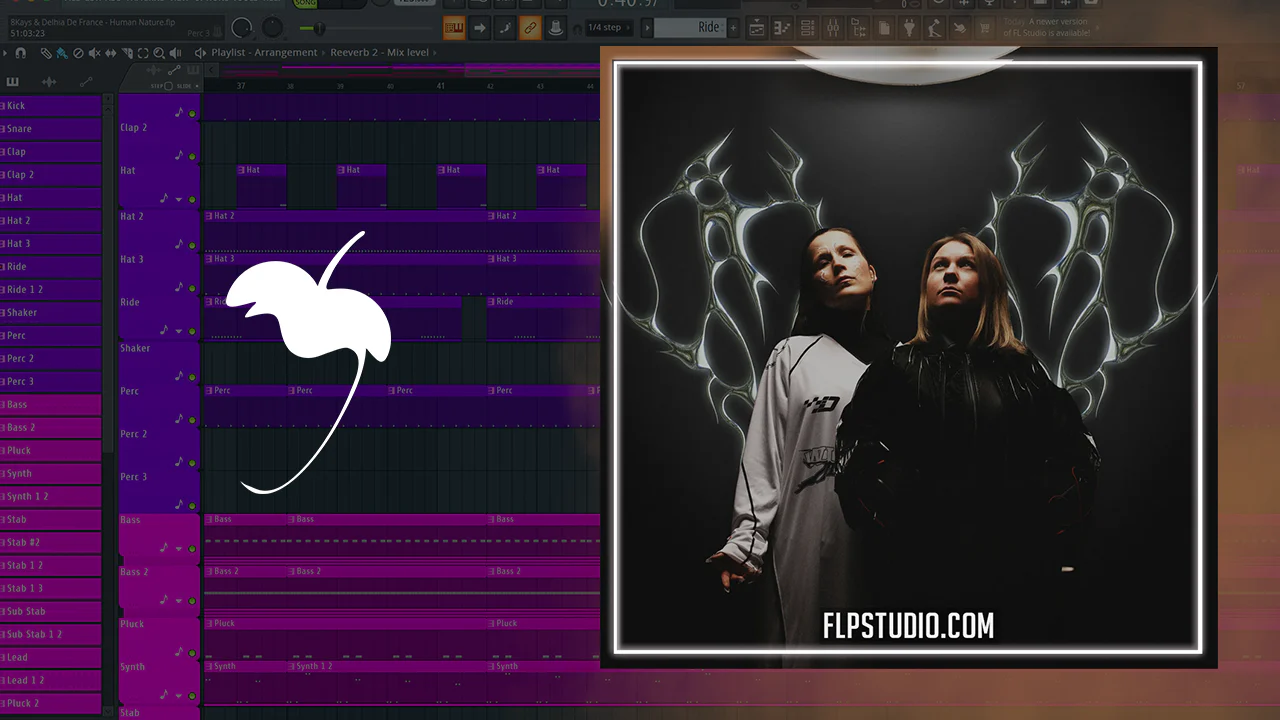Choose the Select tool
Viewport: 1280px width, 720px height.
[x=143, y=53]
